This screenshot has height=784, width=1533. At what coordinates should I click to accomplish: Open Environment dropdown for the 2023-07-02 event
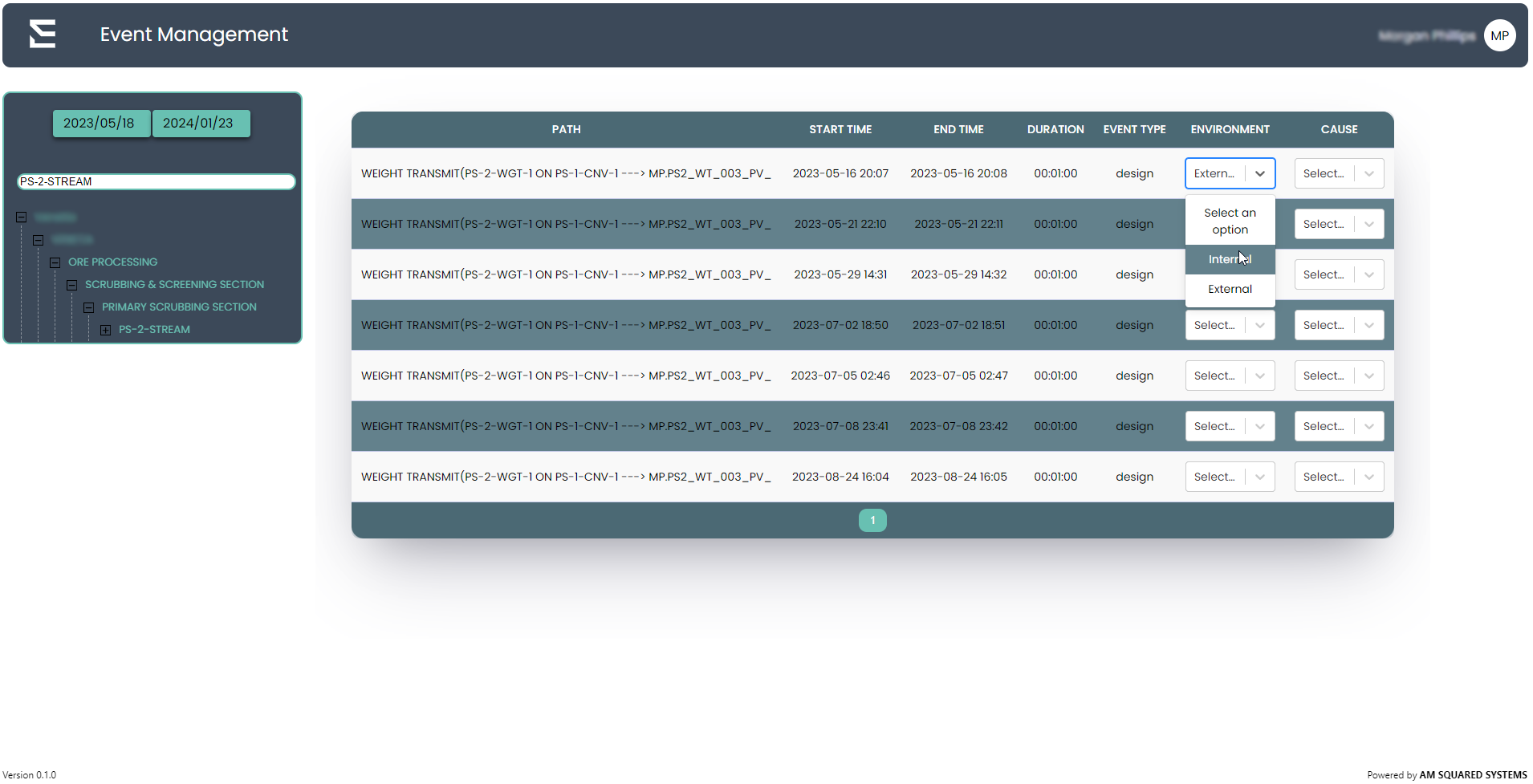tap(1229, 326)
